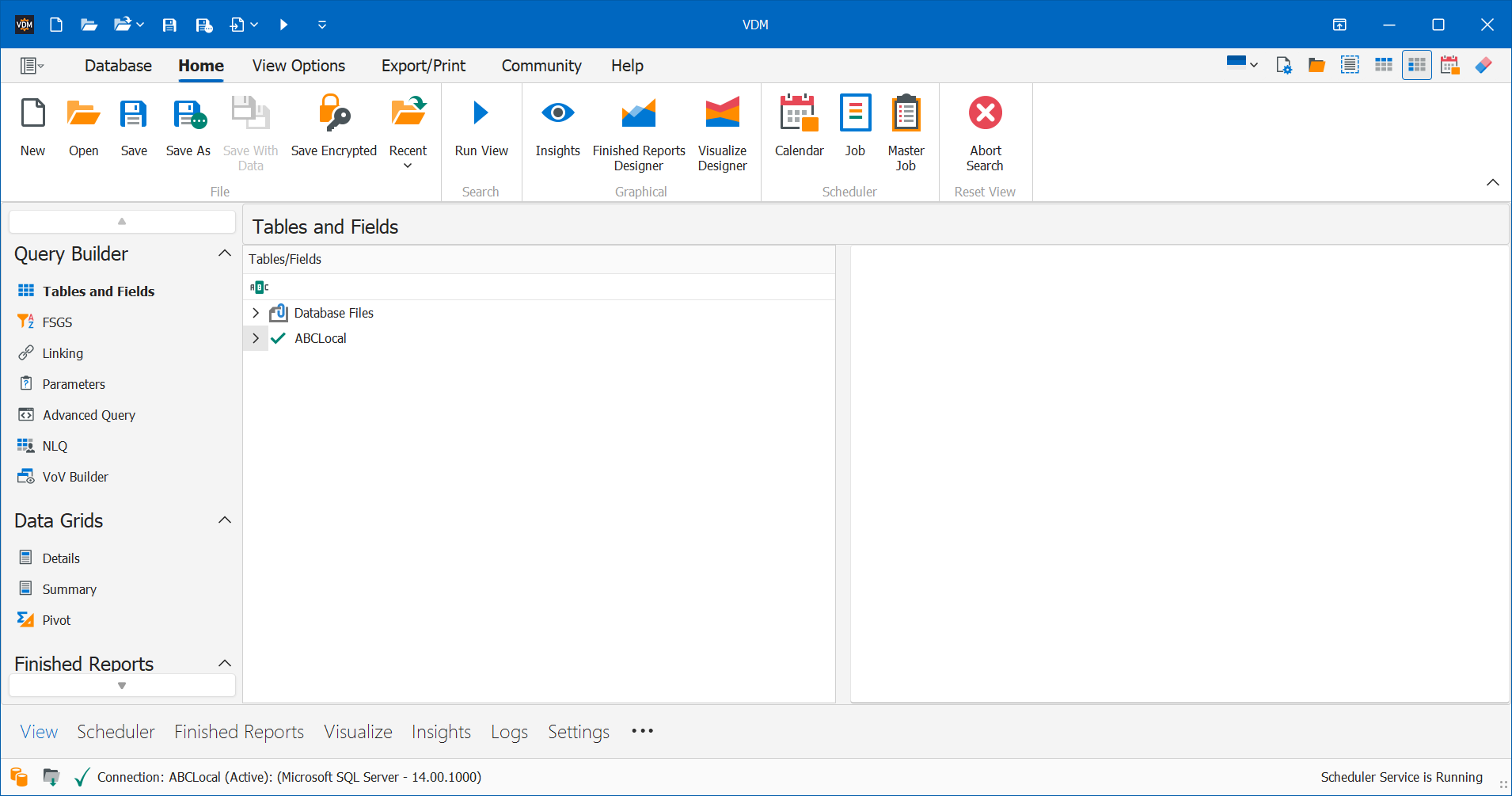Switch to the View Options ribbon tab
Image resolution: width=1512 pixels, height=796 pixels.
tap(298, 65)
